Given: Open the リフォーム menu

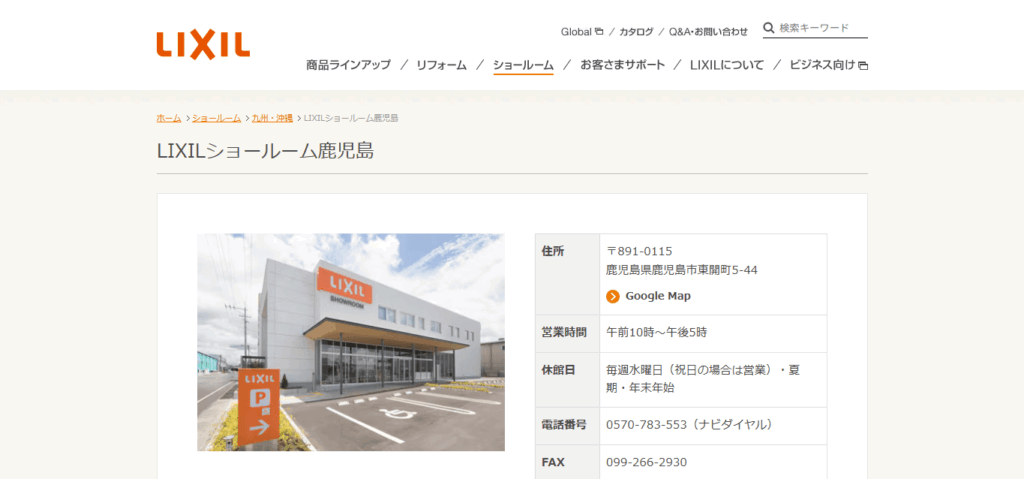Looking at the screenshot, I should 441,65.
